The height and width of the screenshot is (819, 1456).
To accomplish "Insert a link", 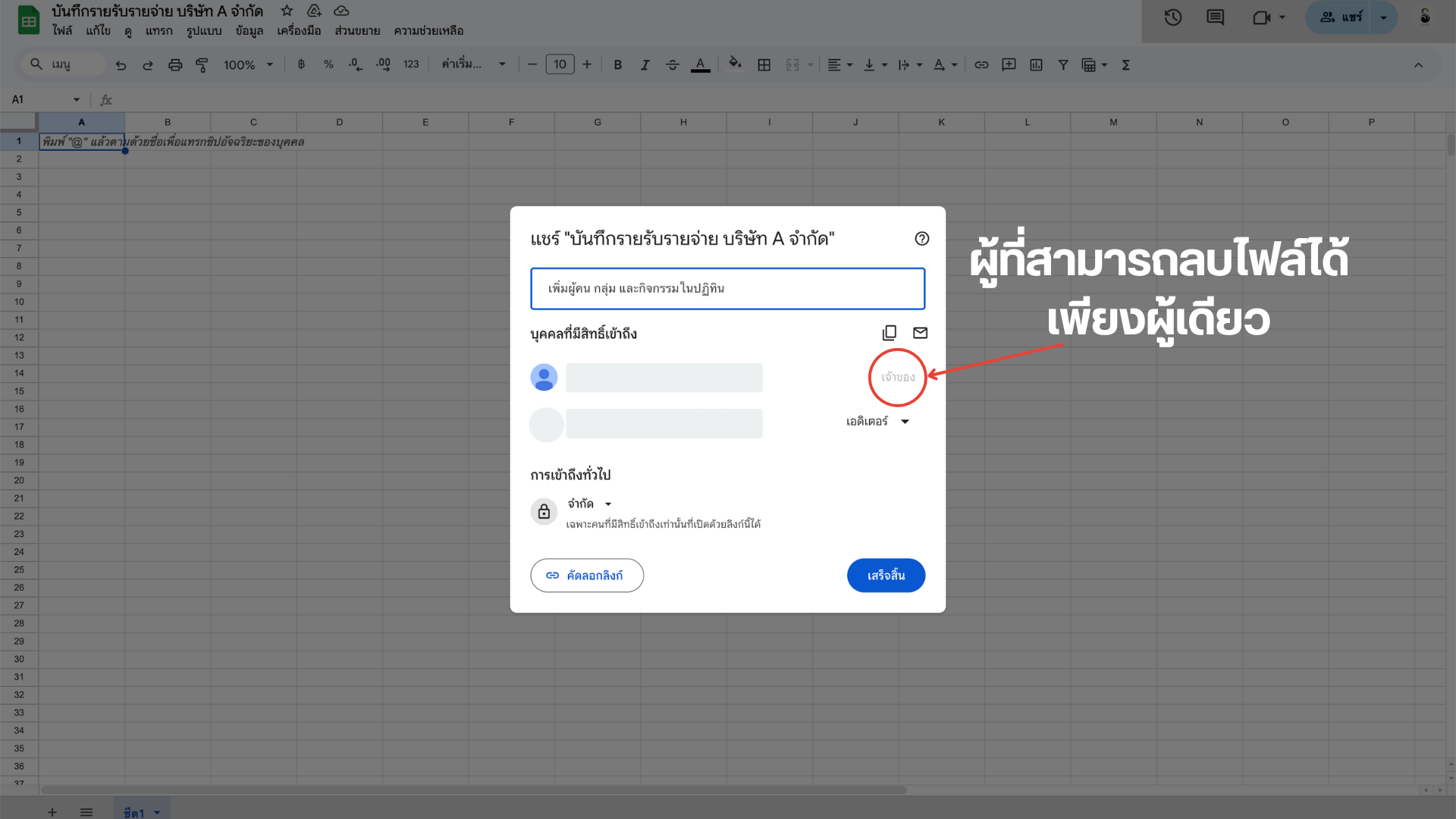I will (x=981, y=65).
